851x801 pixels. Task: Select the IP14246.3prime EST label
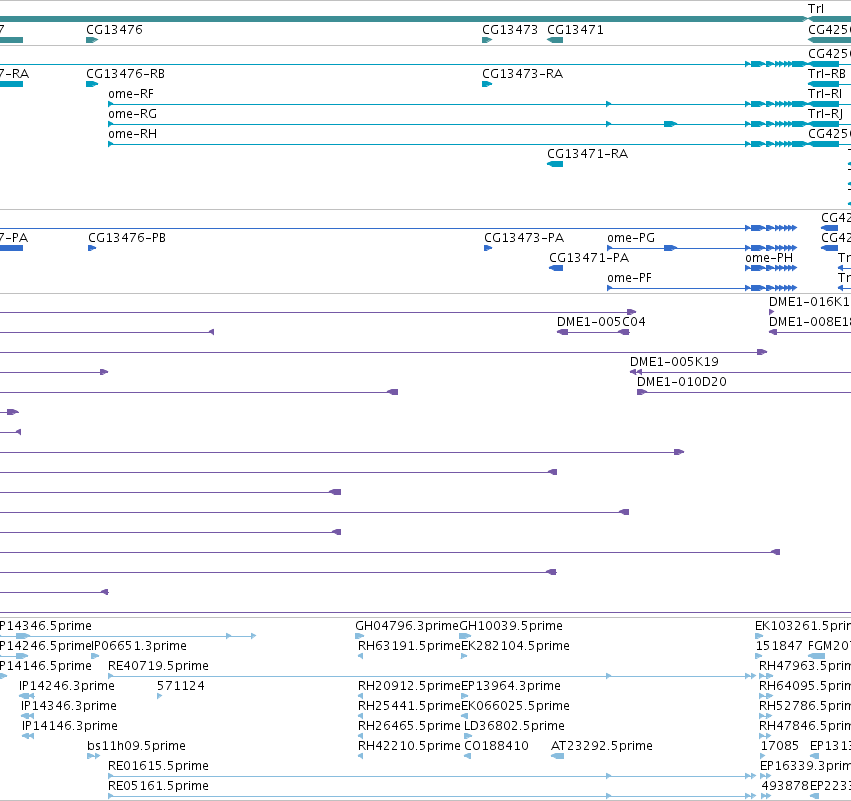[67, 686]
